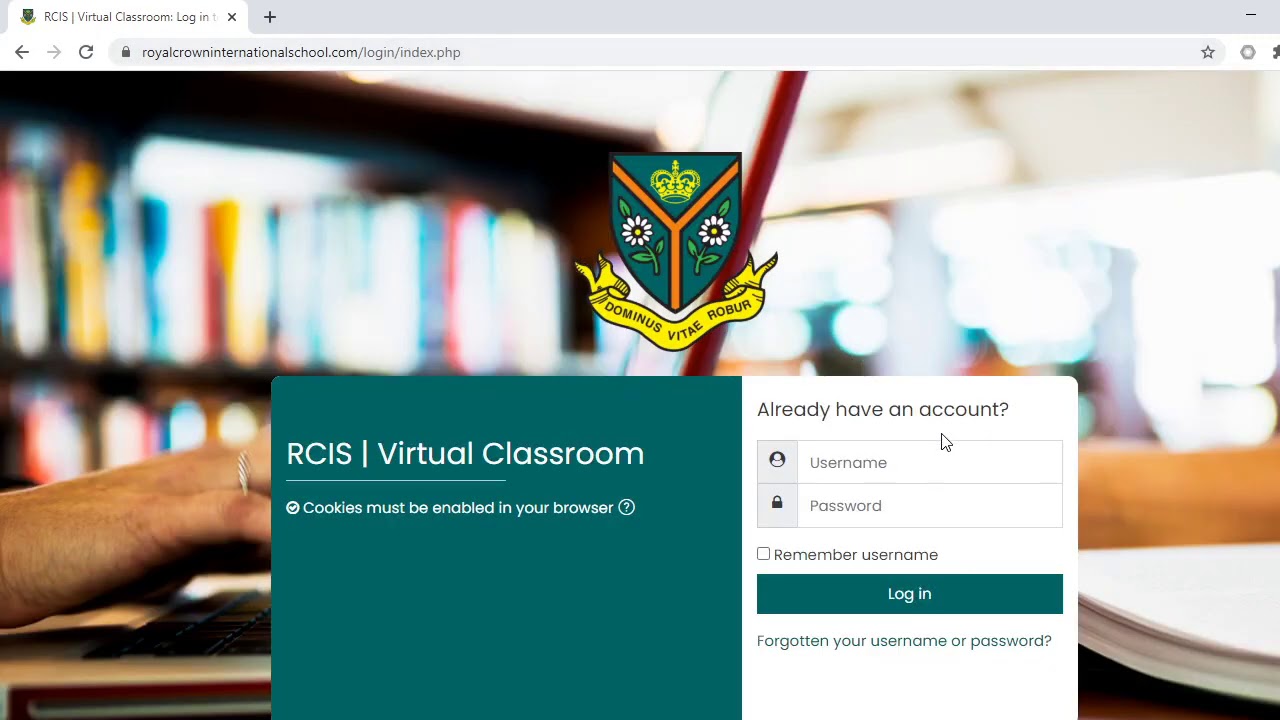Minimize the browser window
Image resolution: width=1280 pixels, height=720 pixels.
[1251, 15]
